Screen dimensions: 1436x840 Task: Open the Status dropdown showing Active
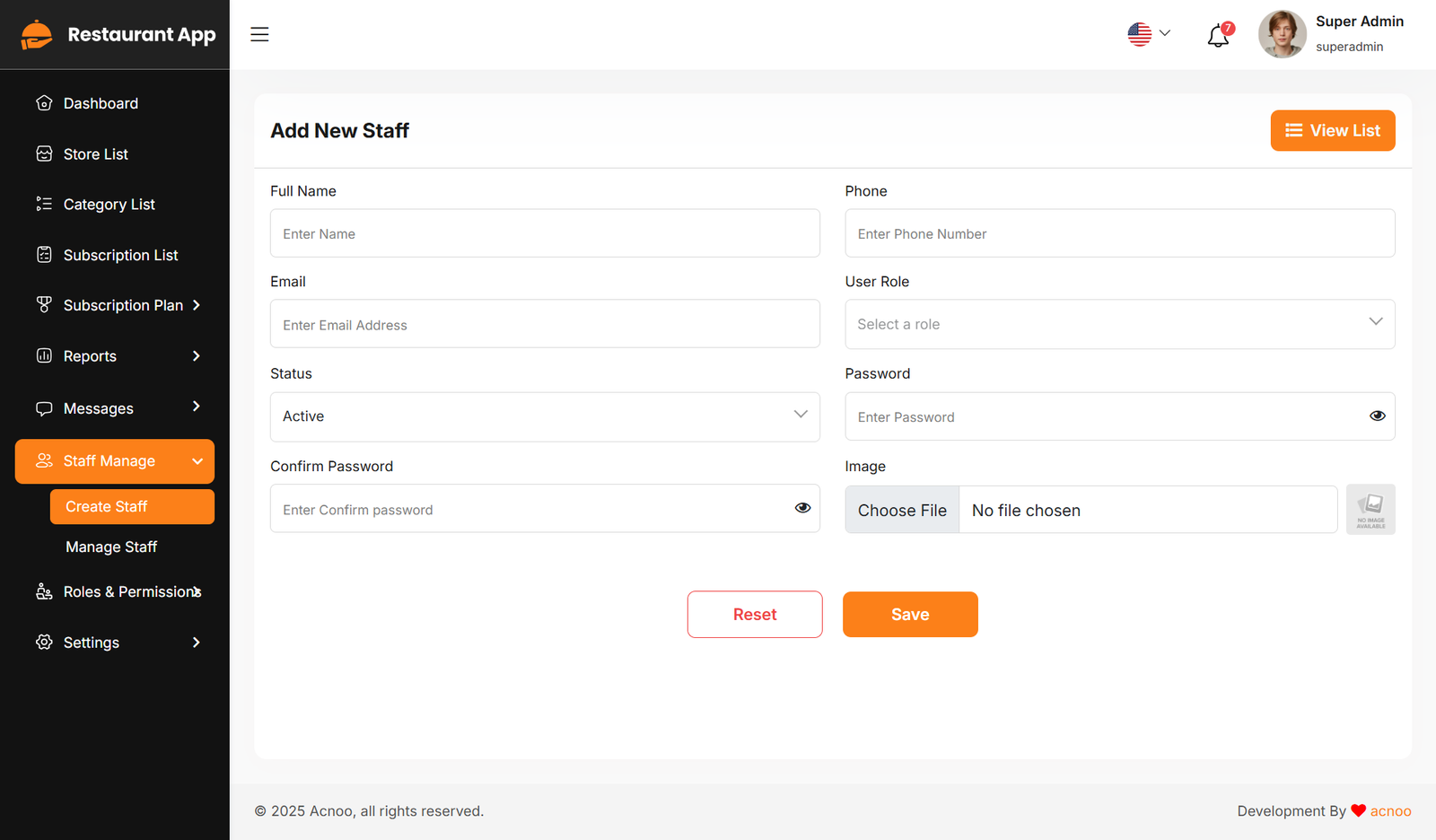(x=545, y=416)
